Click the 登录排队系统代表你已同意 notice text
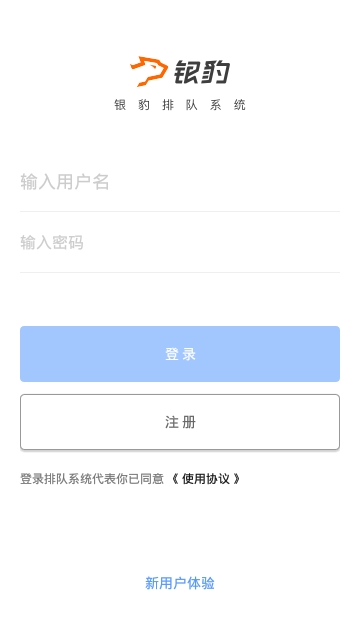Image resolution: width=360 pixels, height=640 pixels. tap(92, 479)
